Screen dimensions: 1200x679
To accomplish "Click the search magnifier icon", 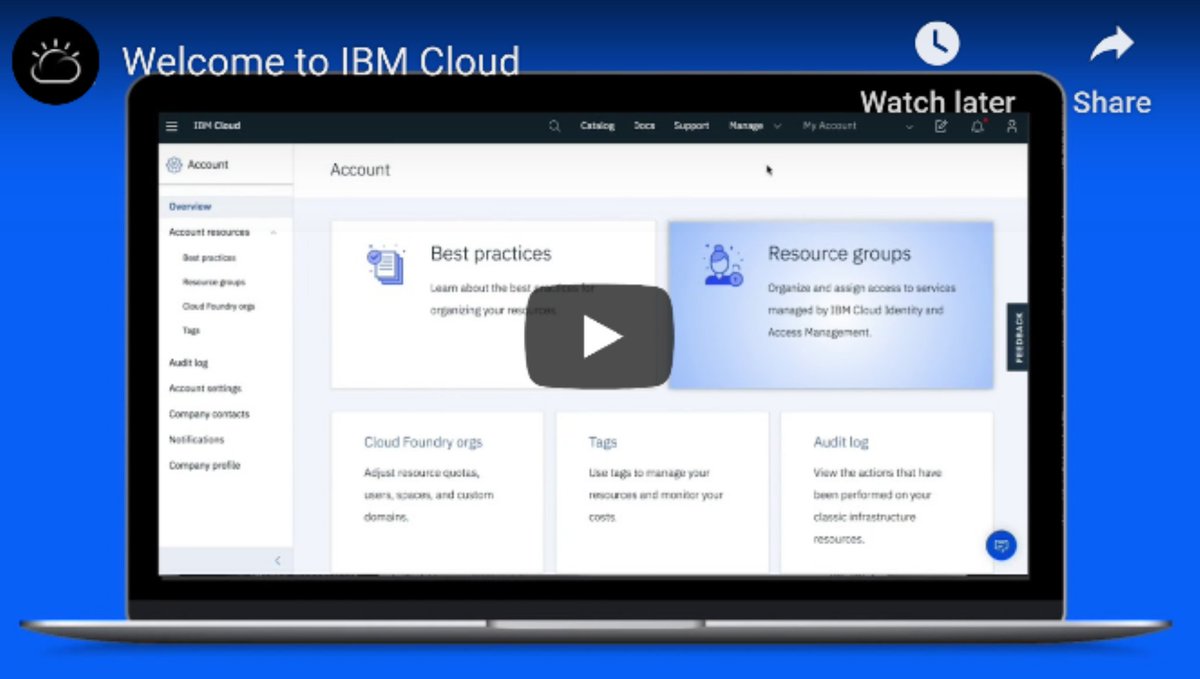I will [555, 126].
